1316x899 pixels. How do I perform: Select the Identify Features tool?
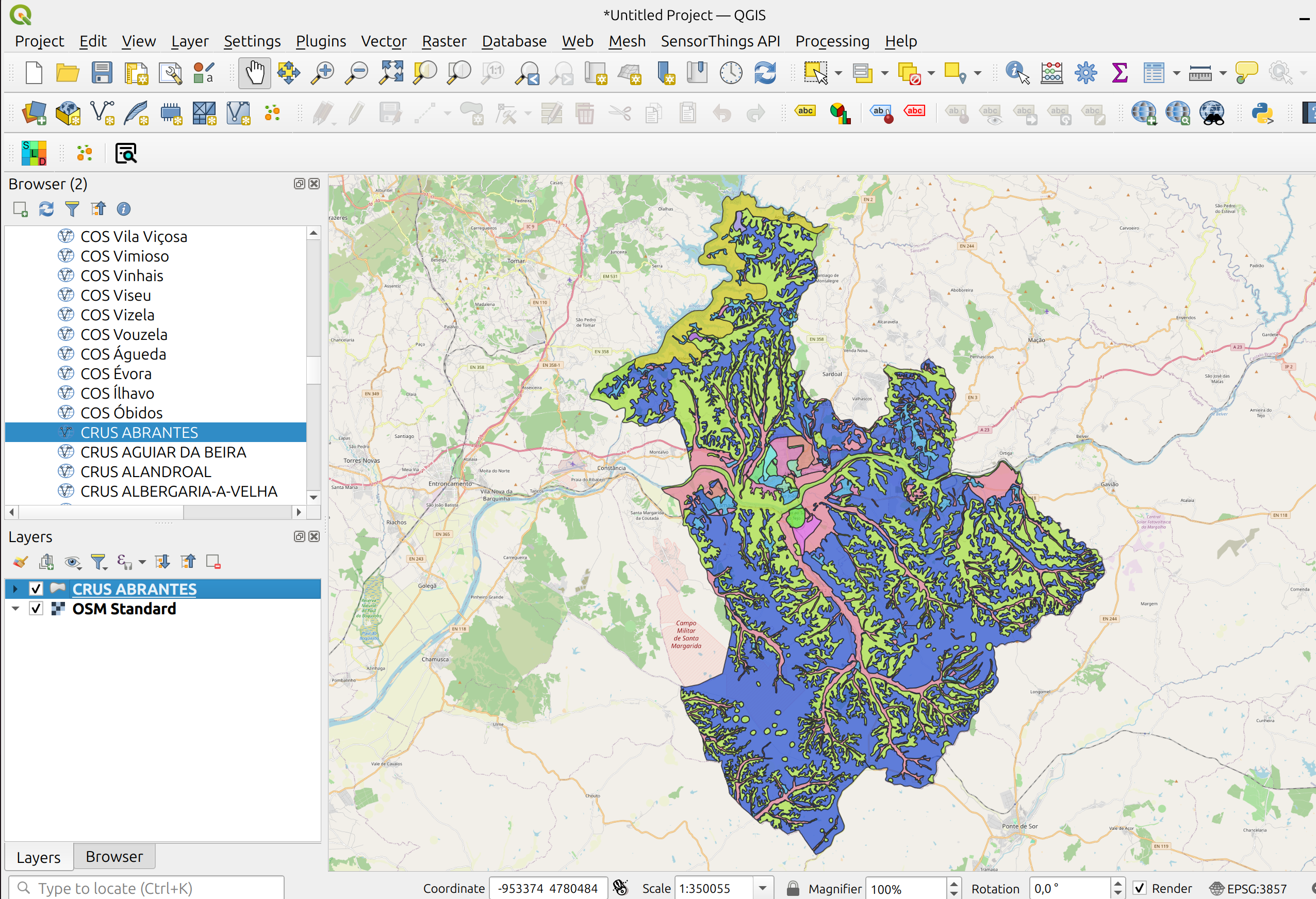tap(1017, 73)
